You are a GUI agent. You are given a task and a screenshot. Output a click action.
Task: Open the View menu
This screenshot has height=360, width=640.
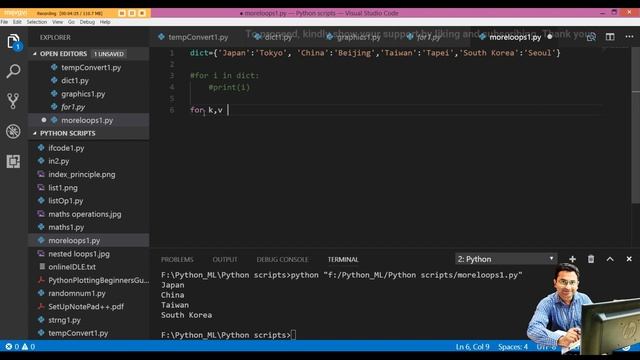[x=58, y=22]
